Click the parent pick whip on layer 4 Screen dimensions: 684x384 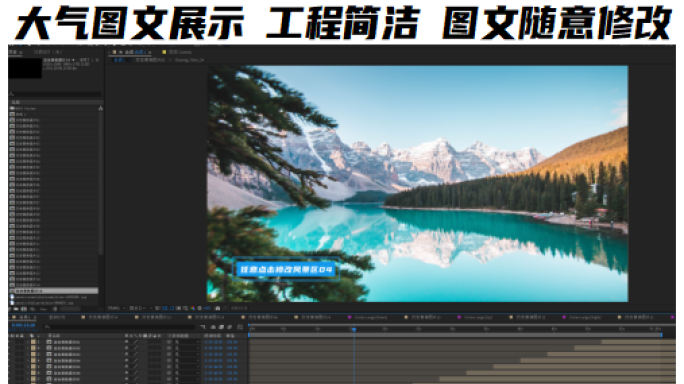point(169,360)
